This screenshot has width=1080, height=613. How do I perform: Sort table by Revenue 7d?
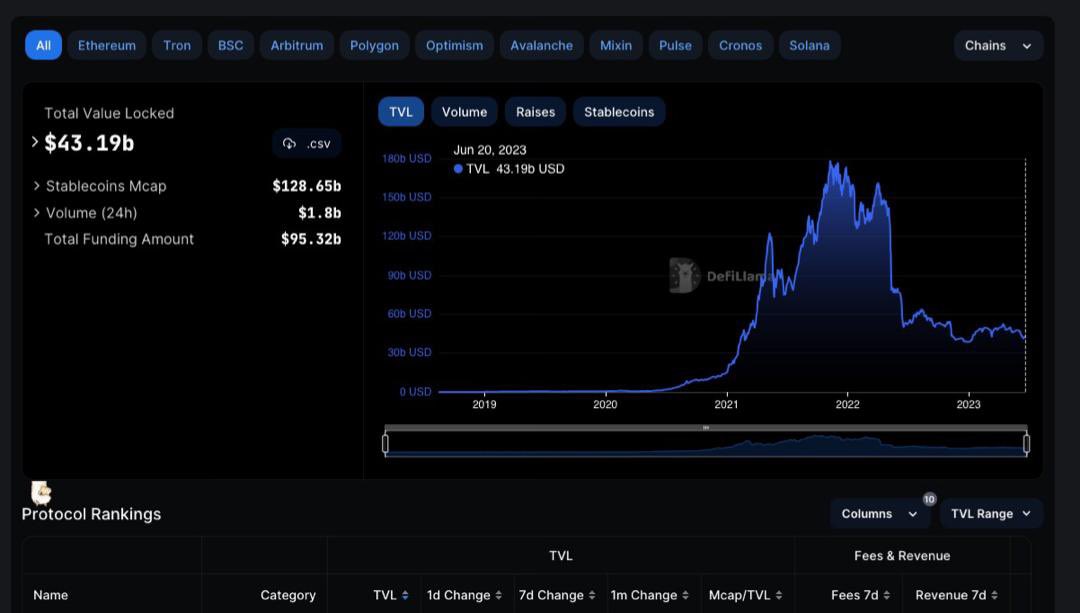pyautogui.click(x=957, y=595)
